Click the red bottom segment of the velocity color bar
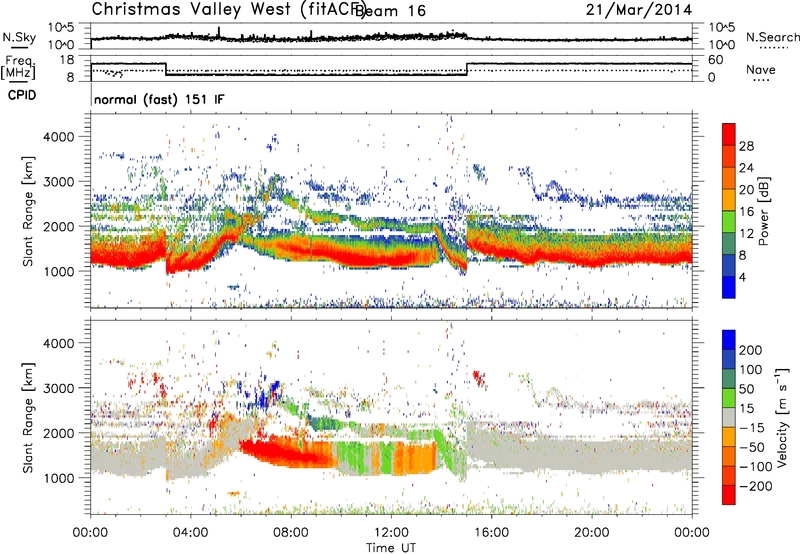Screen dimensions: 800x554 pos(729,495)
